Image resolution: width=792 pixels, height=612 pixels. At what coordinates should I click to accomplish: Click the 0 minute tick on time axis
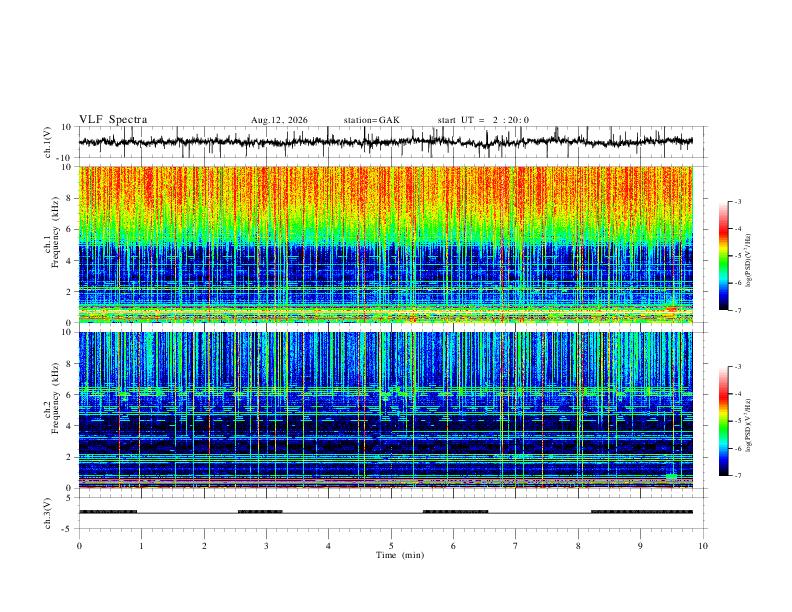tap(79, 546)
